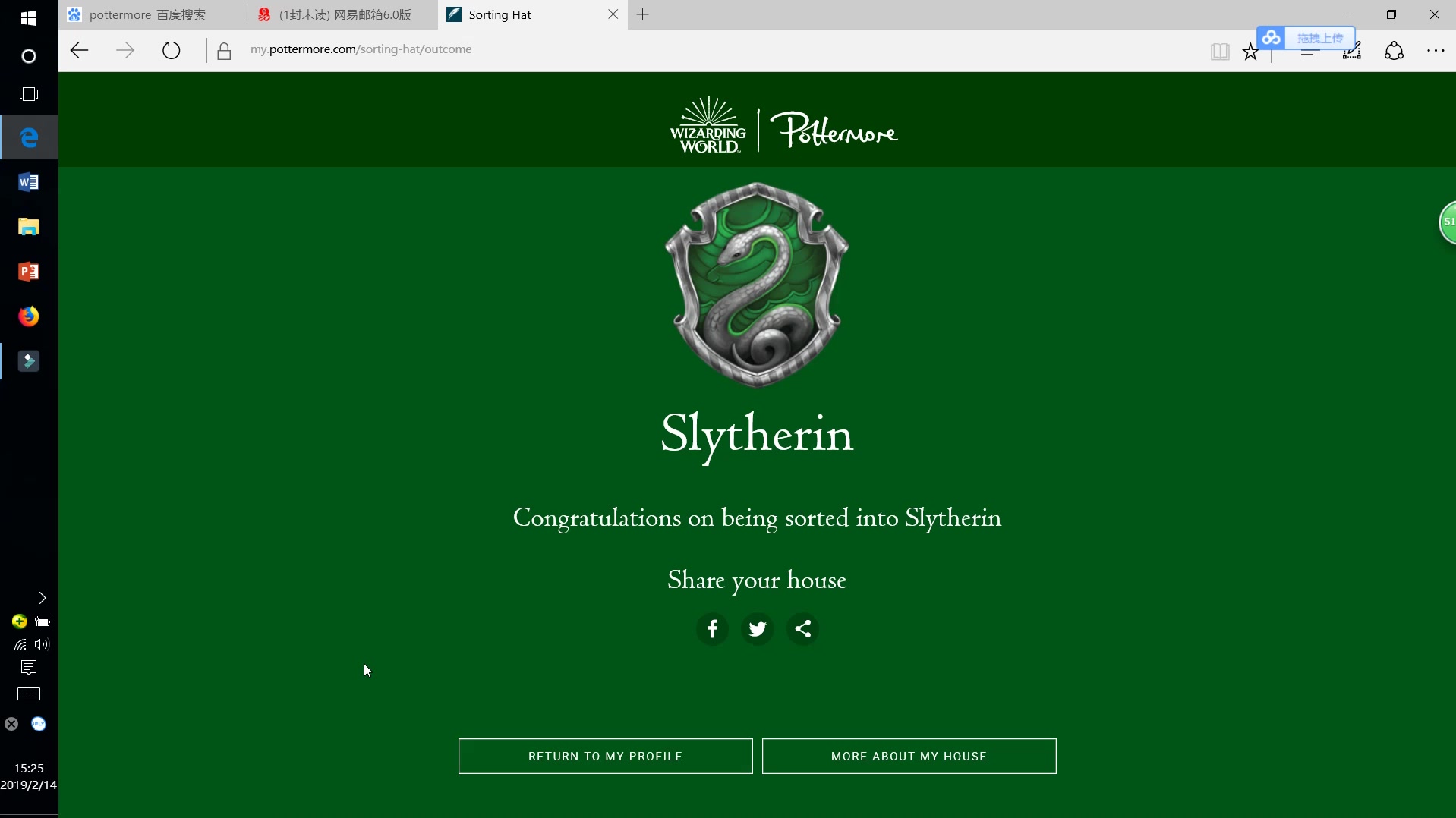Share house on Facebook

point(712,629)
